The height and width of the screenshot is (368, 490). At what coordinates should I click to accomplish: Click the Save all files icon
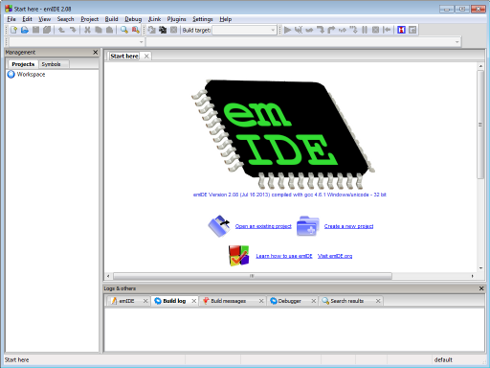[47, 30]
